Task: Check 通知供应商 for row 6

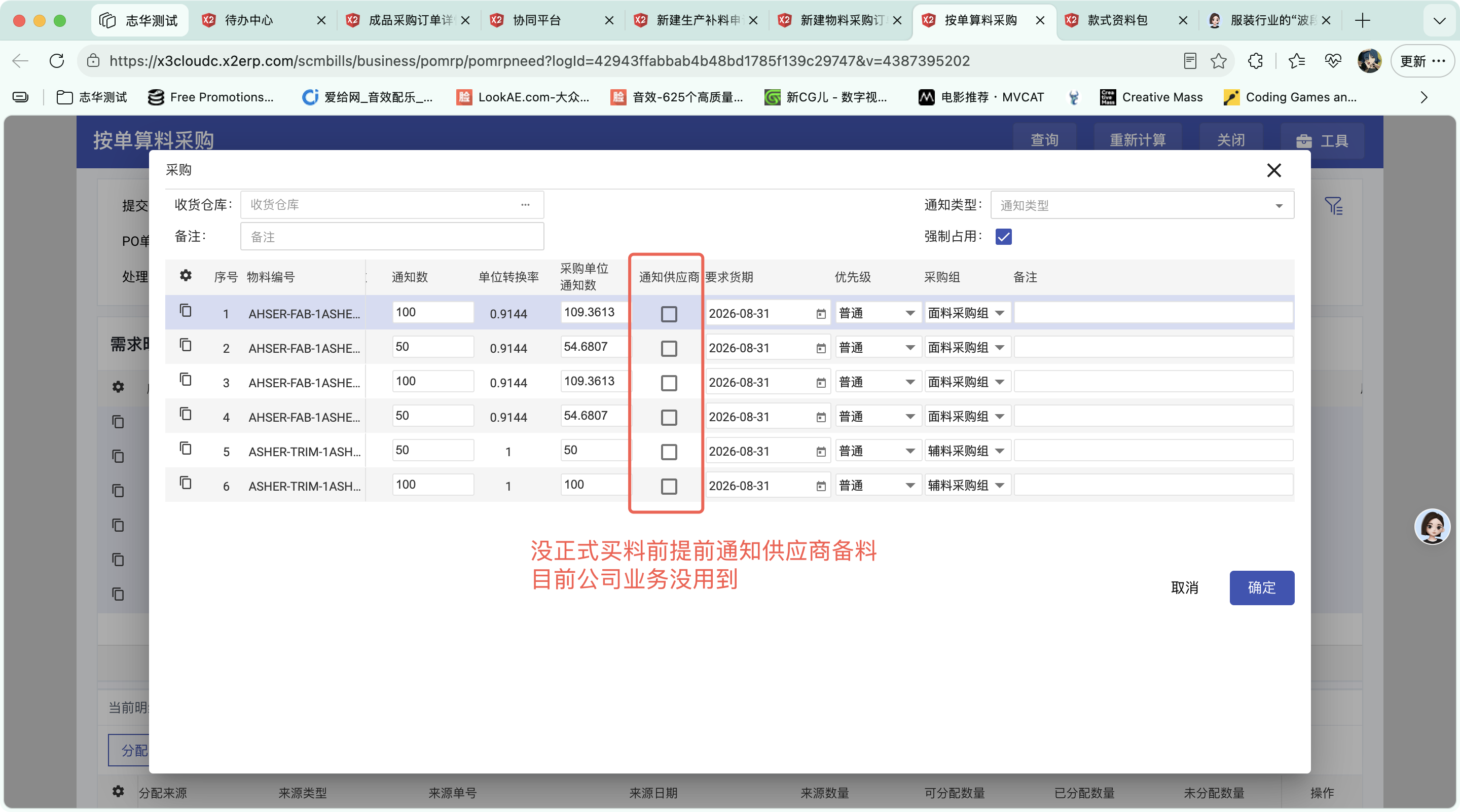Action: click(669, 486)
